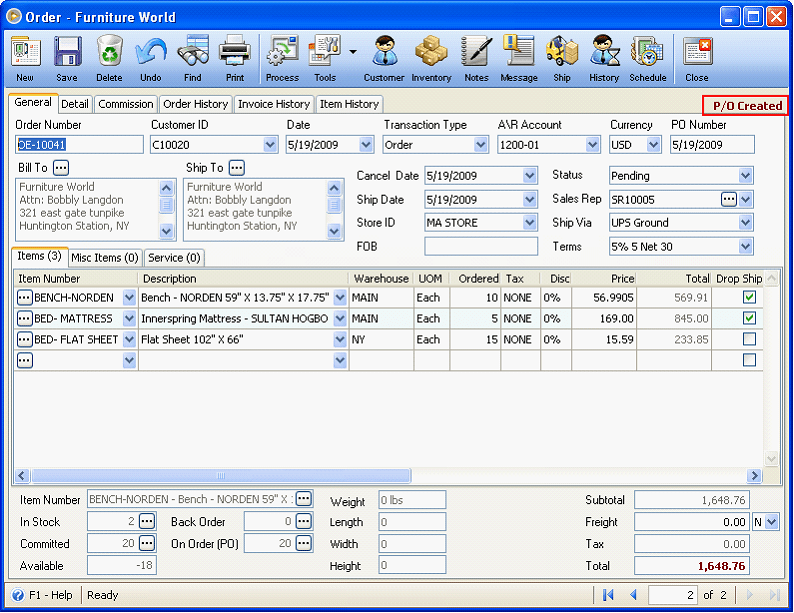Check Drop Ship for BED- FLAT SHEET row
The height and width of the screenshot is (613, 794).
pyautogui.click(x=749, y=339)
